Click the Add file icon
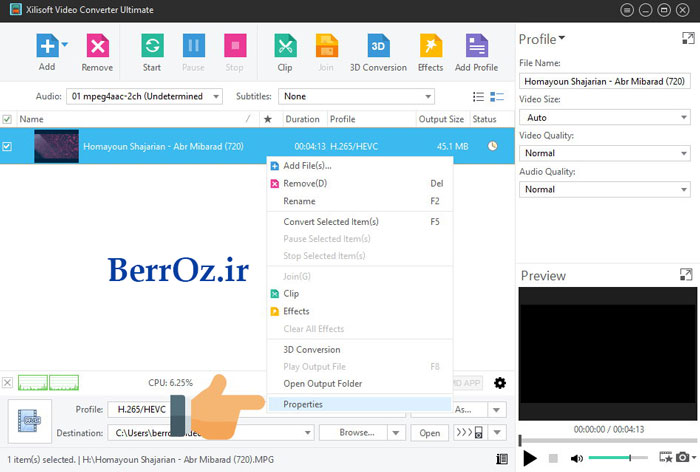Image resolution: width=700 pixels, height=472 pixels. coord(46,47)
